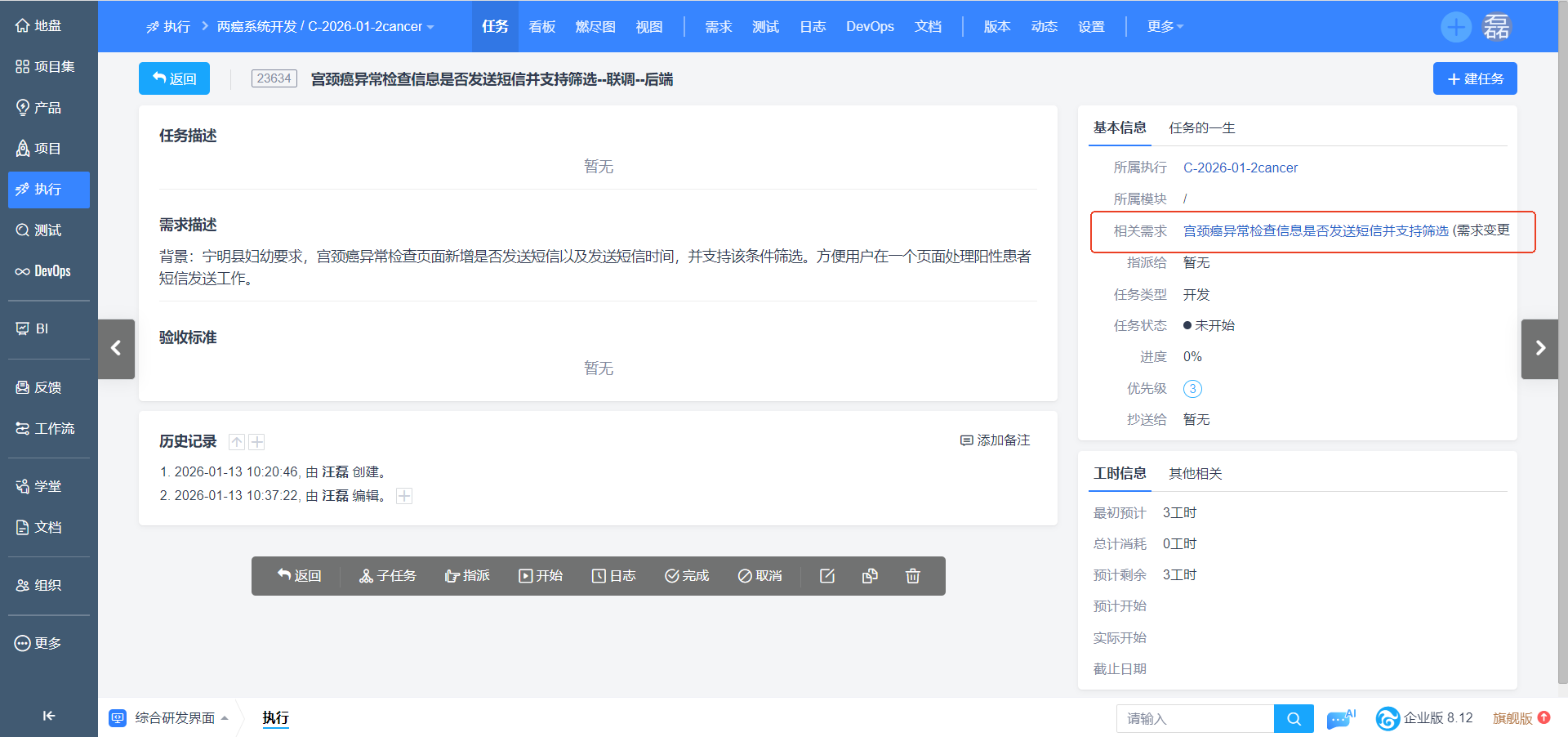The image size is (1568, 737).
Task: Click the 指派 assign icon
Action: (x=452, y=576)
